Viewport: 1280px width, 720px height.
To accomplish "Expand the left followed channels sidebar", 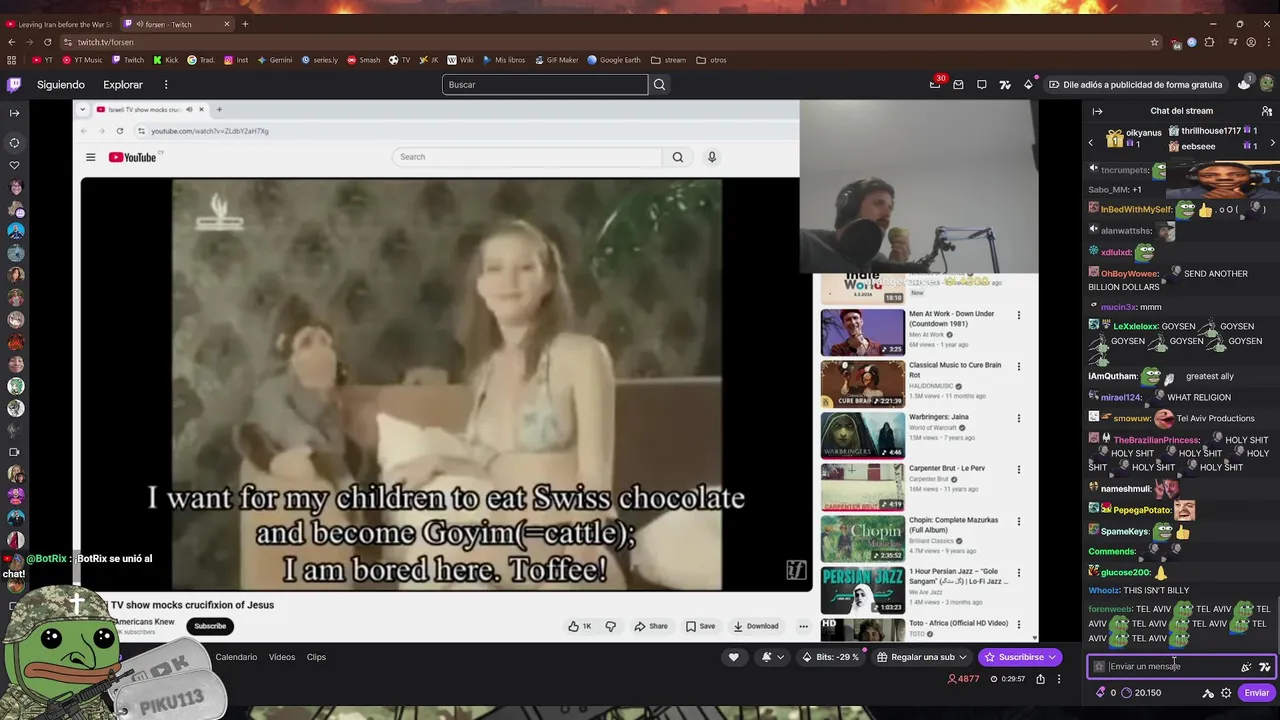I will click(x=14, y=113).
